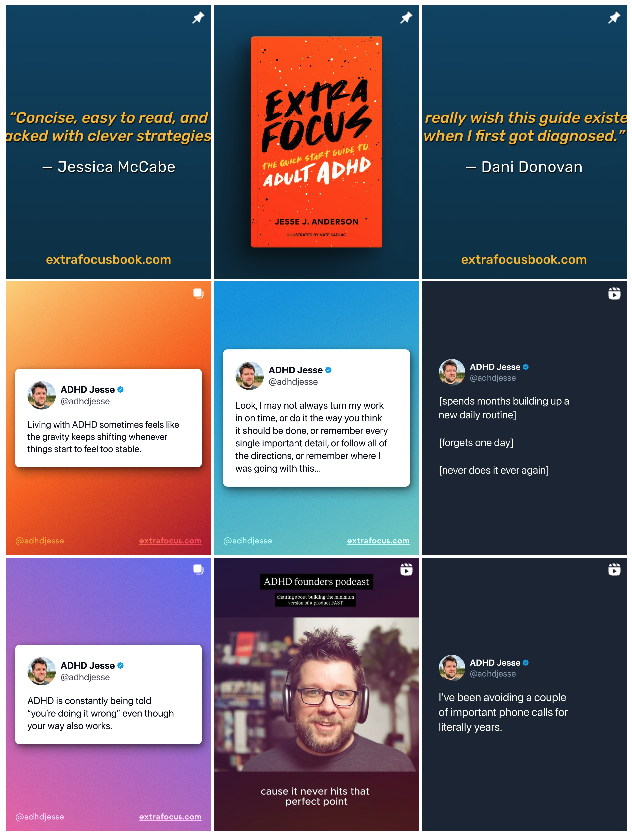Click the pin icon on Dani Donovan post

pos(614,18)
